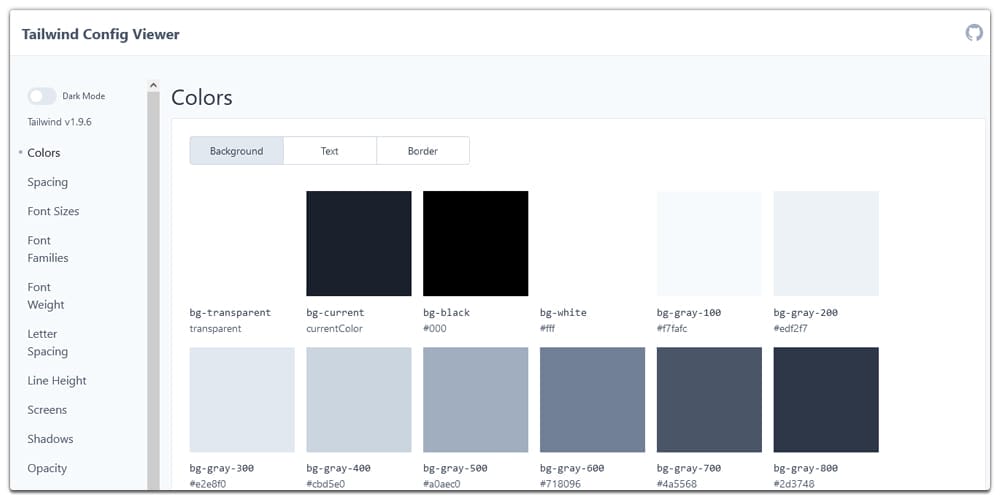Viewport: 1000px width, 500px height.
Task: Click the bg-current class name
Action: pos(335,312)
